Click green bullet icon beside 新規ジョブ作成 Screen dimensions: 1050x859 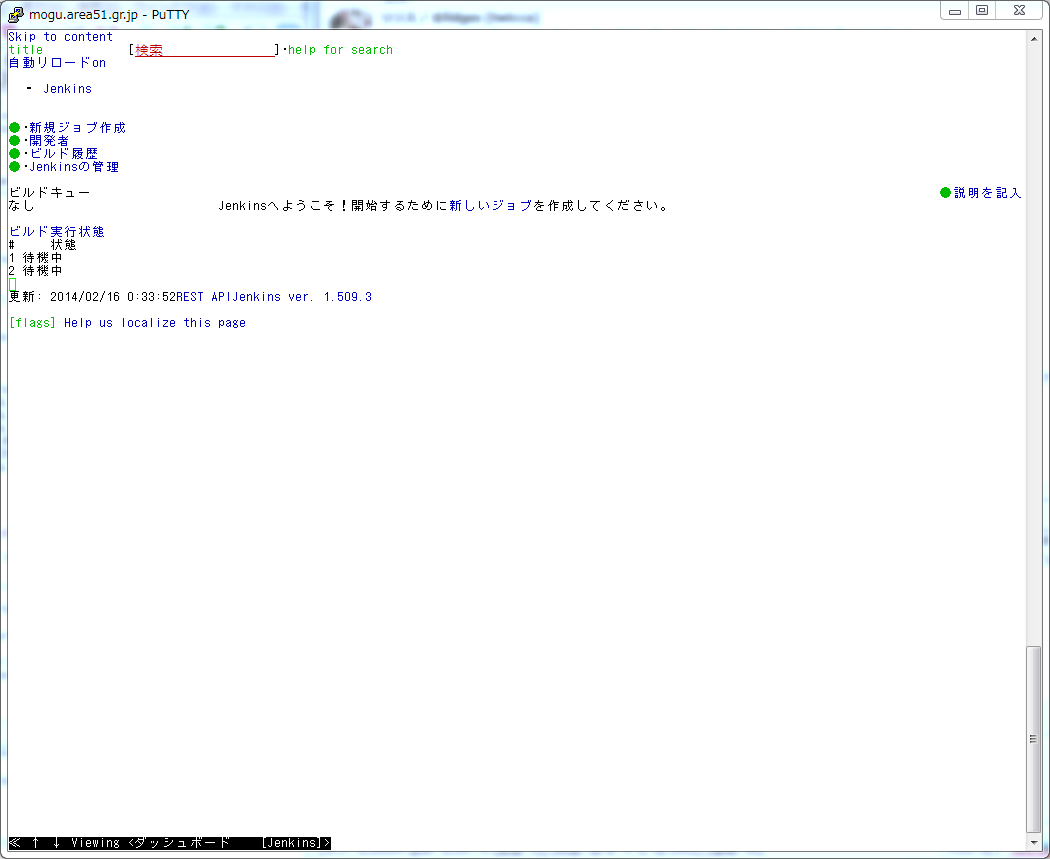point(15,128)
